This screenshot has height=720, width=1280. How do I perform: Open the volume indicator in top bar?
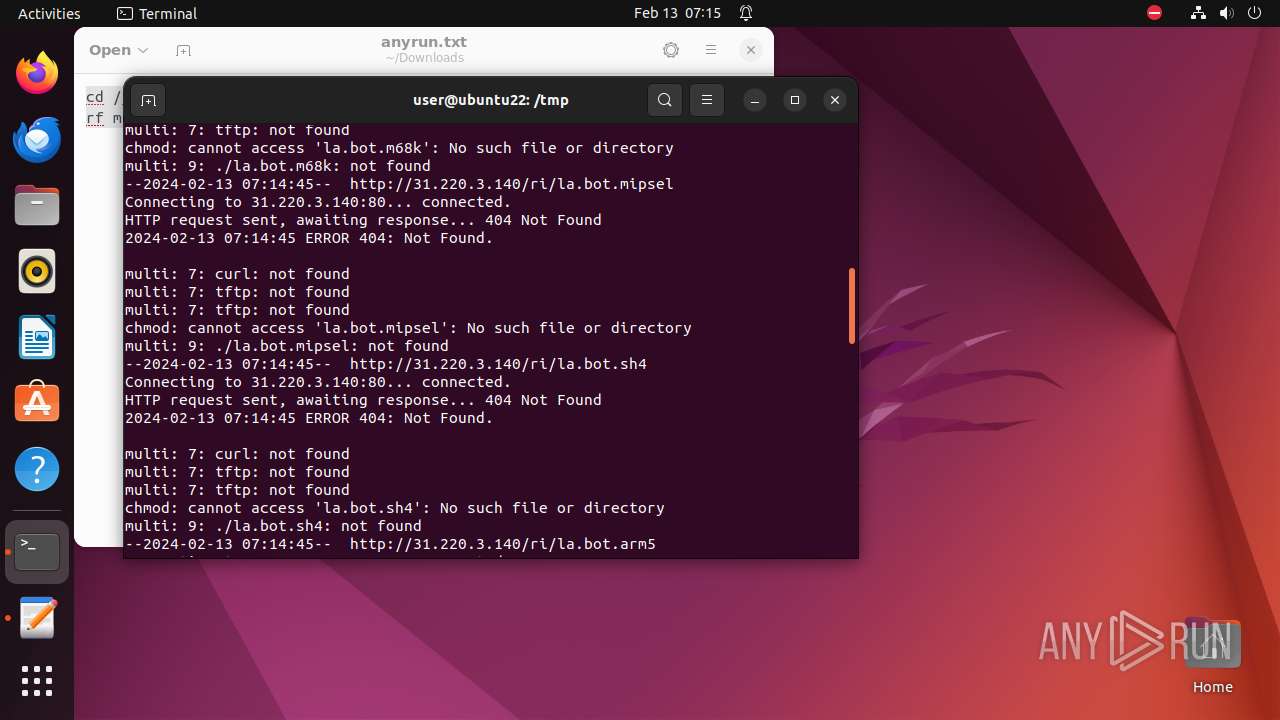pos(1227,13)
